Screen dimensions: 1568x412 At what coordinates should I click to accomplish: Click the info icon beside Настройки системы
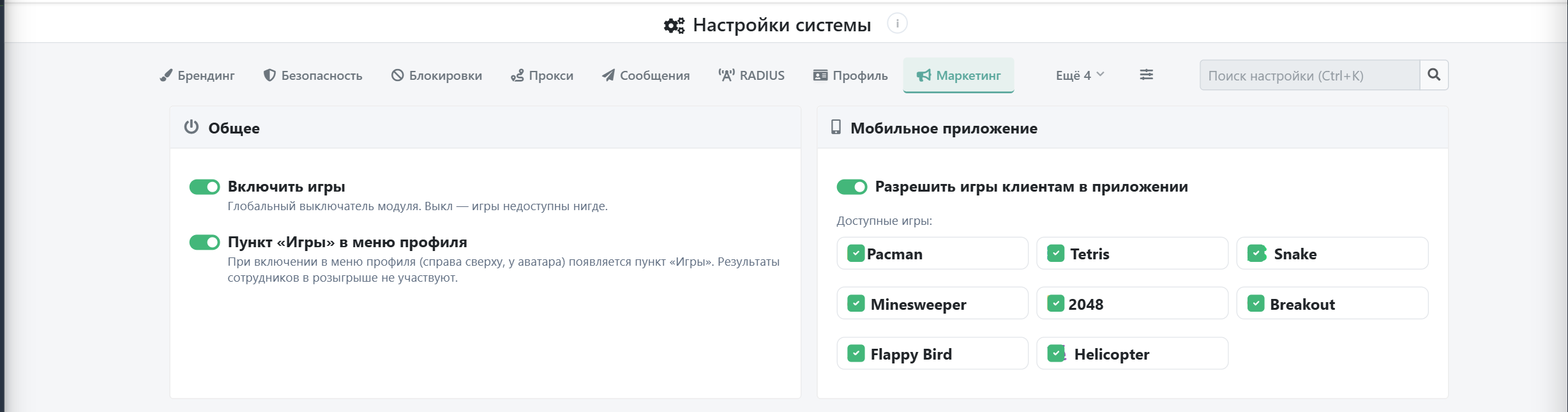(897, 24)
